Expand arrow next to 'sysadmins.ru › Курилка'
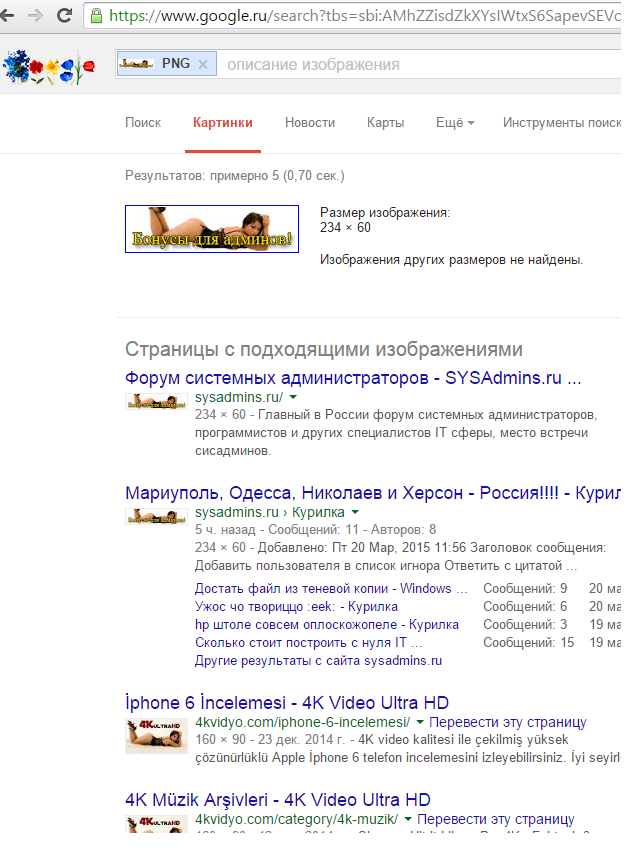This screenshot has height=860, width=632. coord(355,512)
